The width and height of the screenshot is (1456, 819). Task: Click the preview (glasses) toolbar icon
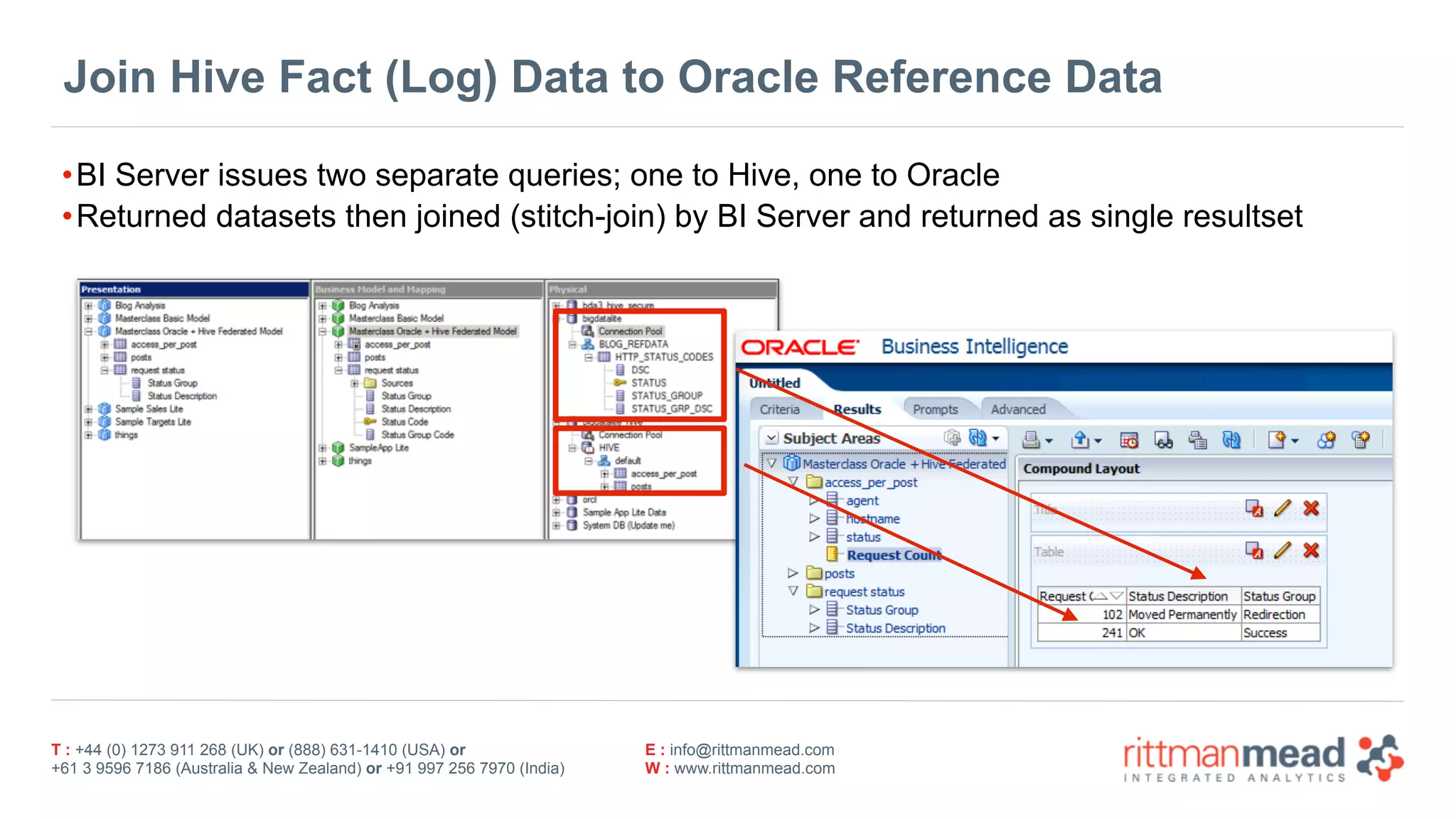pyautogui.click(x=1163, y=441)
